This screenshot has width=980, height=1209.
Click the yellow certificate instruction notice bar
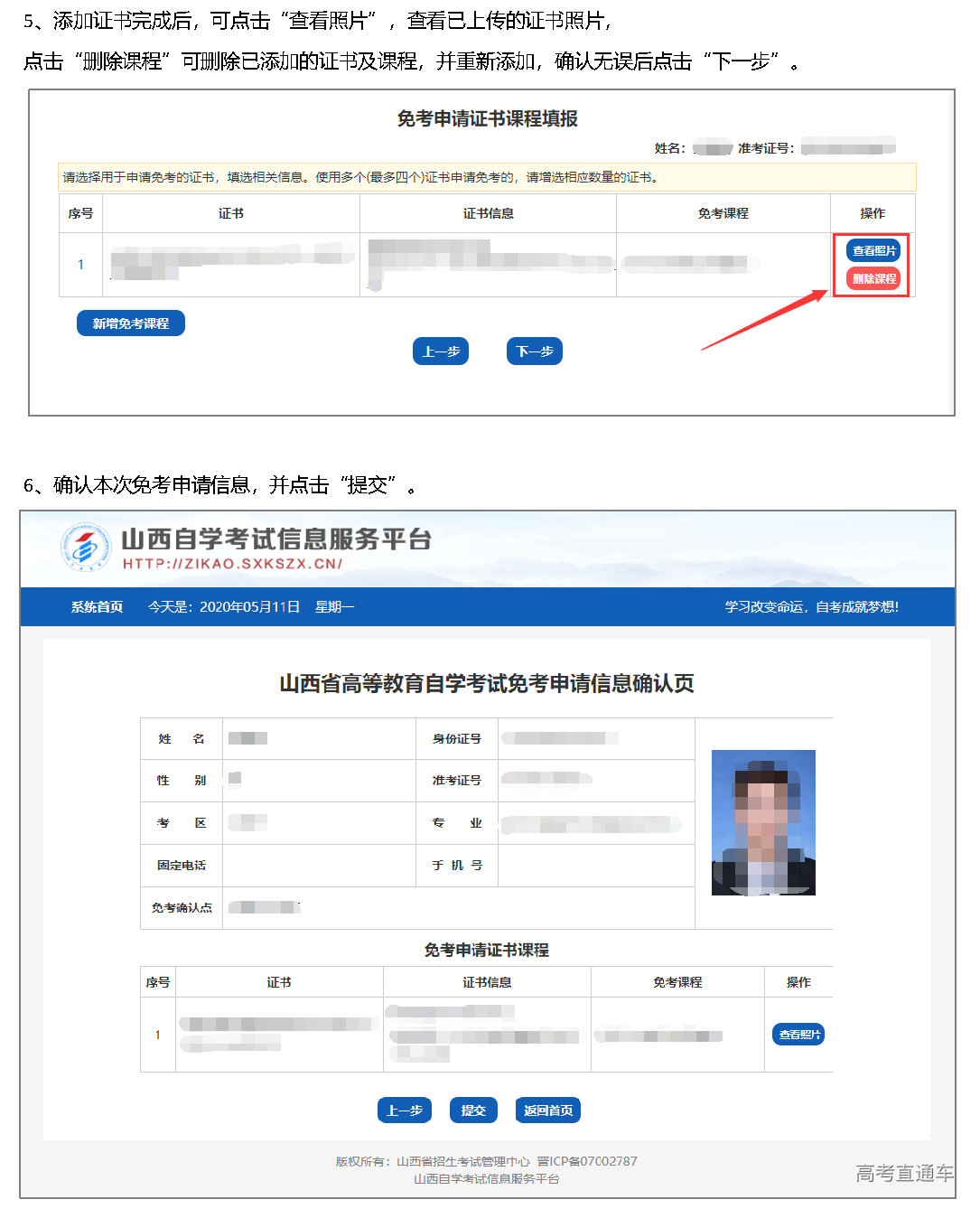click(x=488, y=177)
